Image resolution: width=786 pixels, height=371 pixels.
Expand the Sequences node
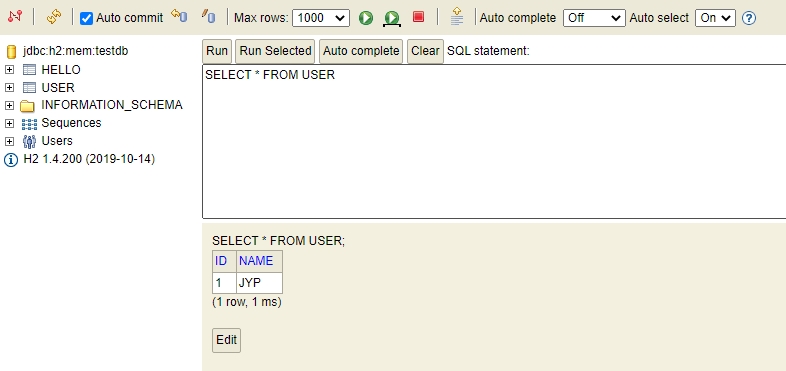tap(9, 123)
